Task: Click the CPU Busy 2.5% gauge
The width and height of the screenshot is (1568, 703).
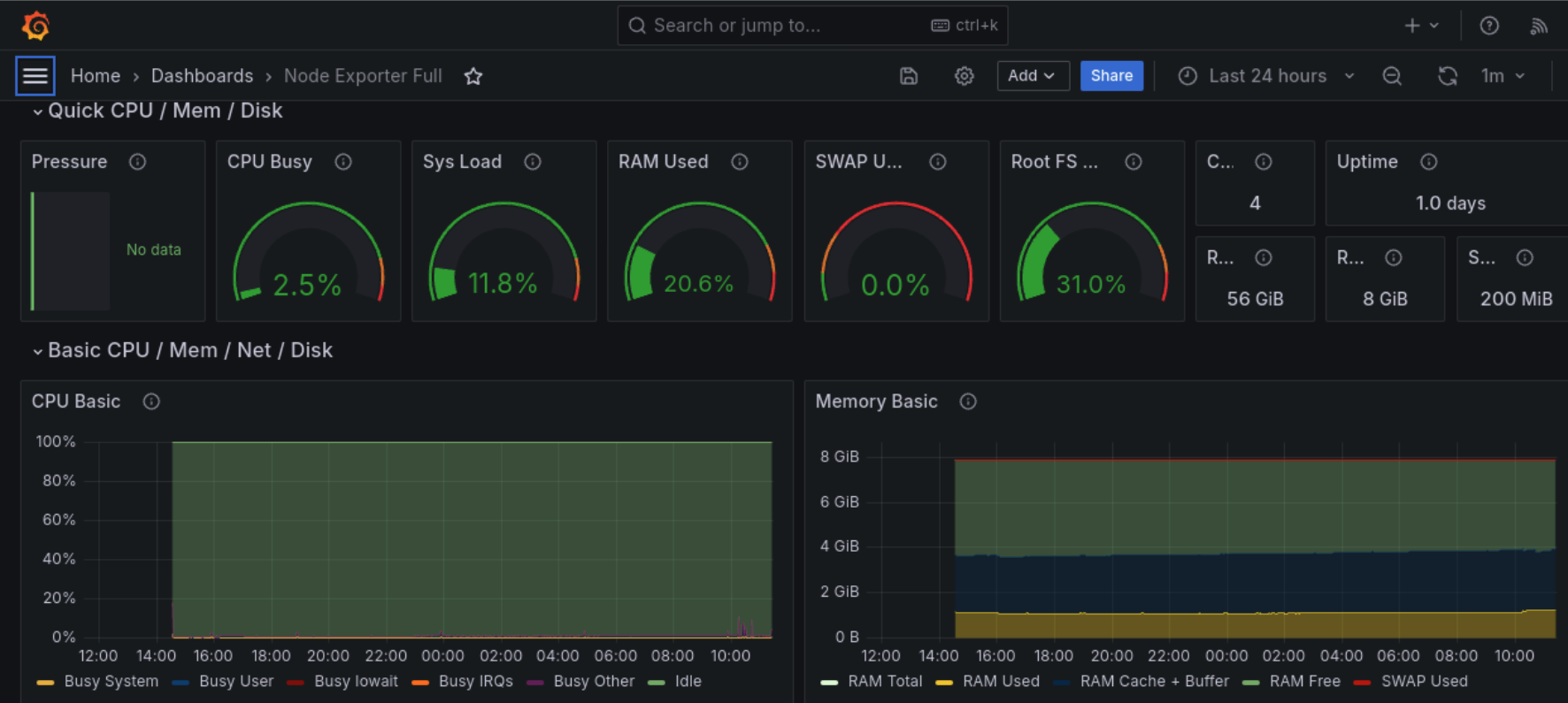Action: [x=308, y=252]
